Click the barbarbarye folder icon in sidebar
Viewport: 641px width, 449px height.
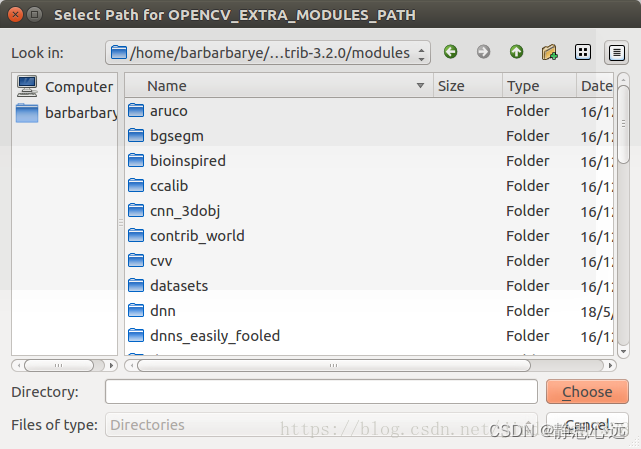27,113
